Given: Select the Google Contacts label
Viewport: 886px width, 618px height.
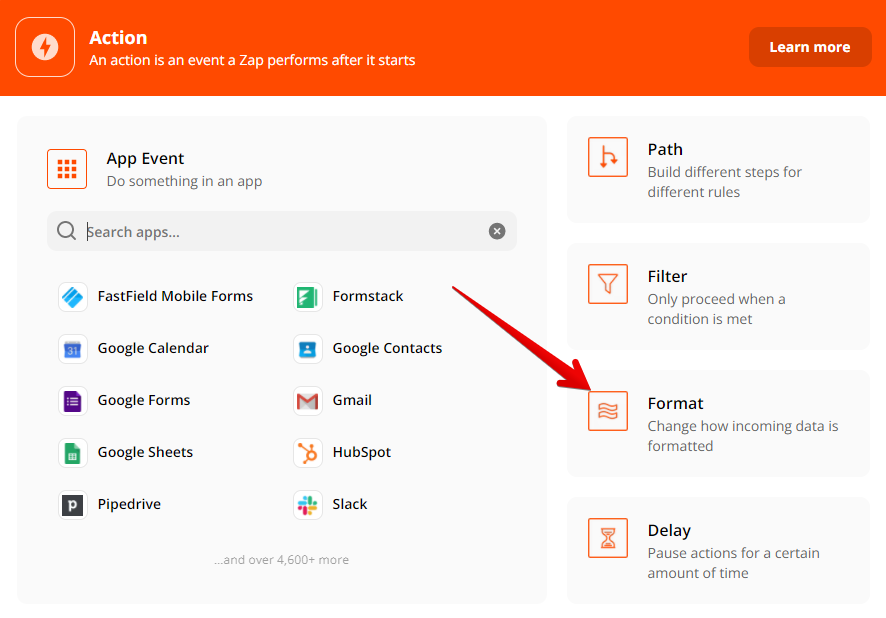Looking at the screenshot, I should point(387,348).
